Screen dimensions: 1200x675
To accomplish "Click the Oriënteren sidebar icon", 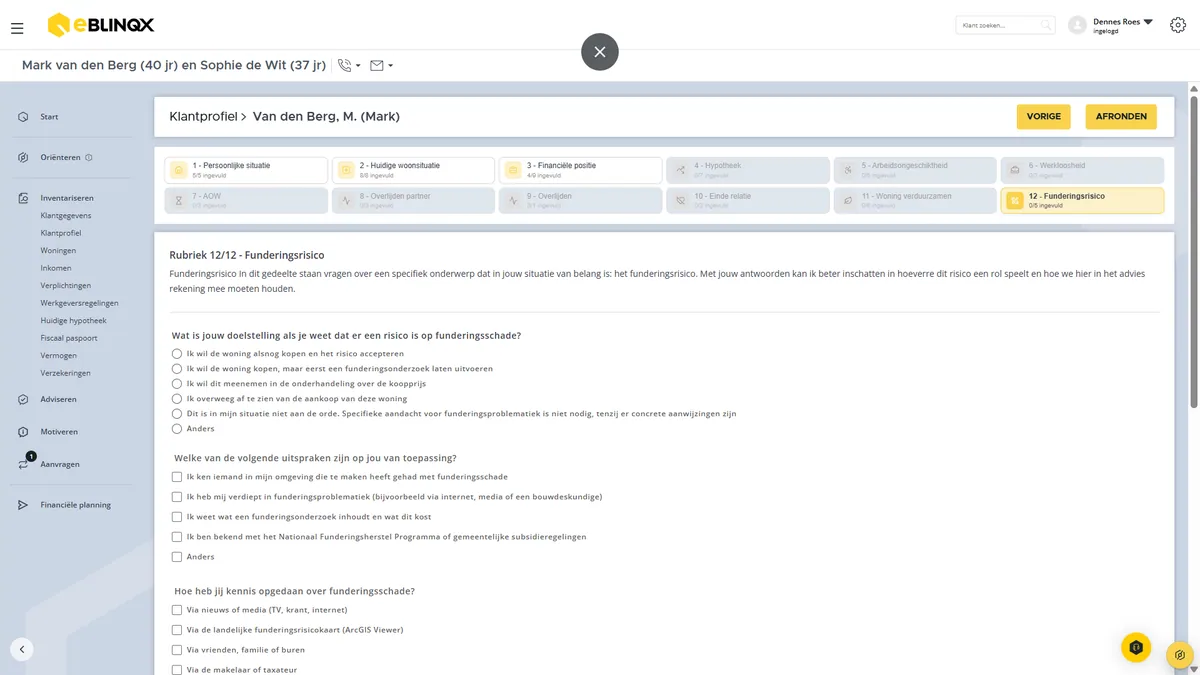I will click(x=23, y=158).
